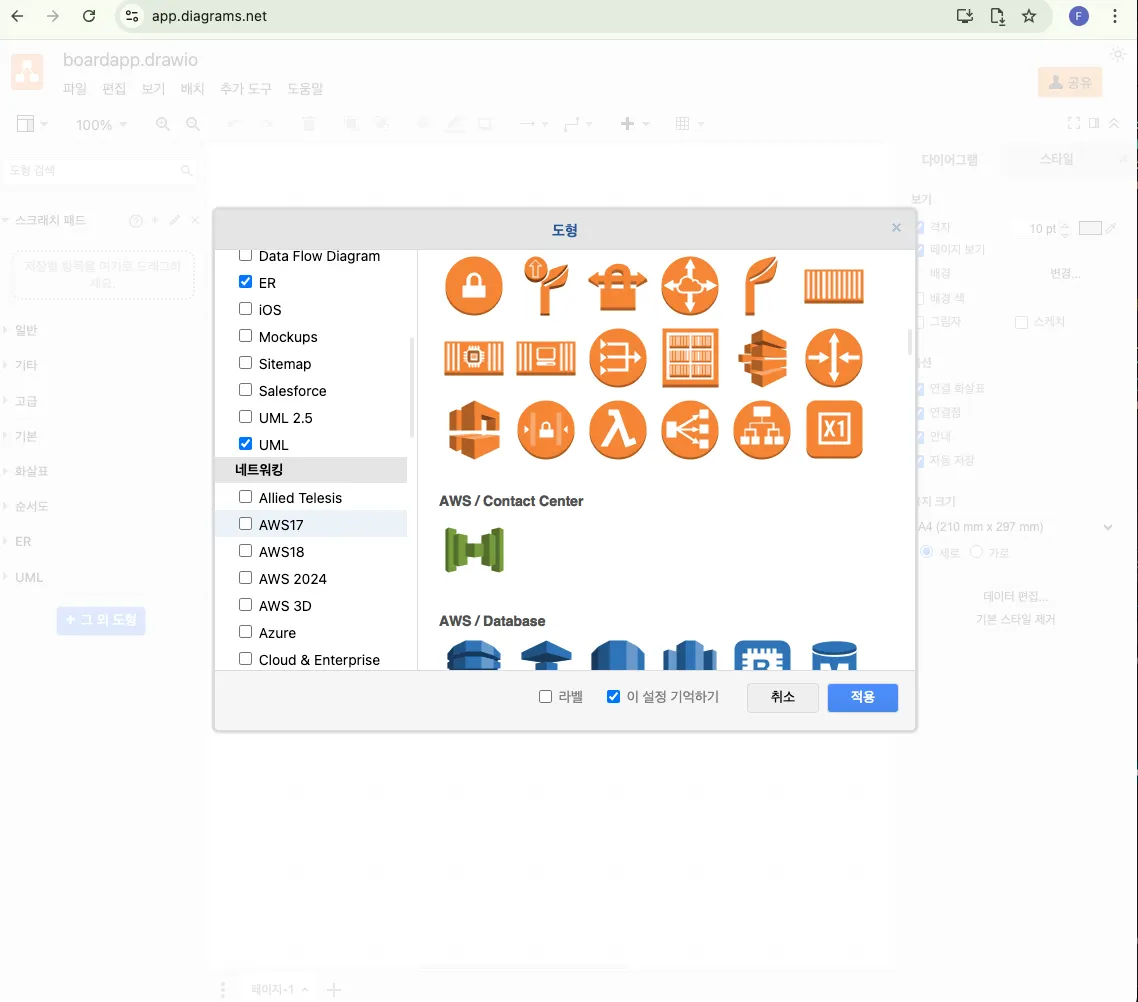Select the container icon with monitor symbol
Image resolution: width=1138 pixels, height=1002 pixels.
pos(546,358)
